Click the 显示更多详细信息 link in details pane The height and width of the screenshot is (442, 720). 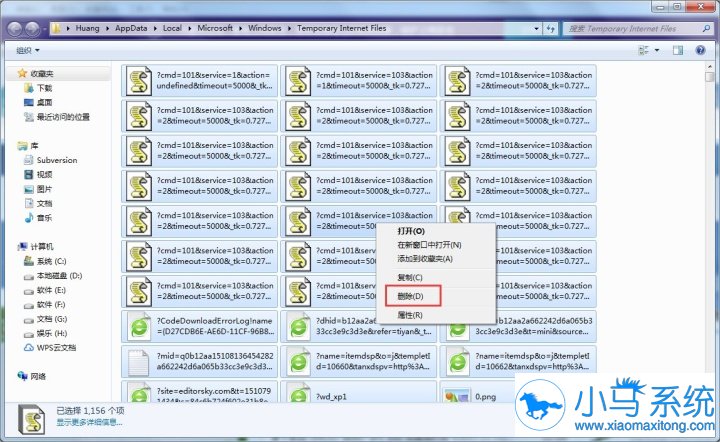(x=89, y=422)
